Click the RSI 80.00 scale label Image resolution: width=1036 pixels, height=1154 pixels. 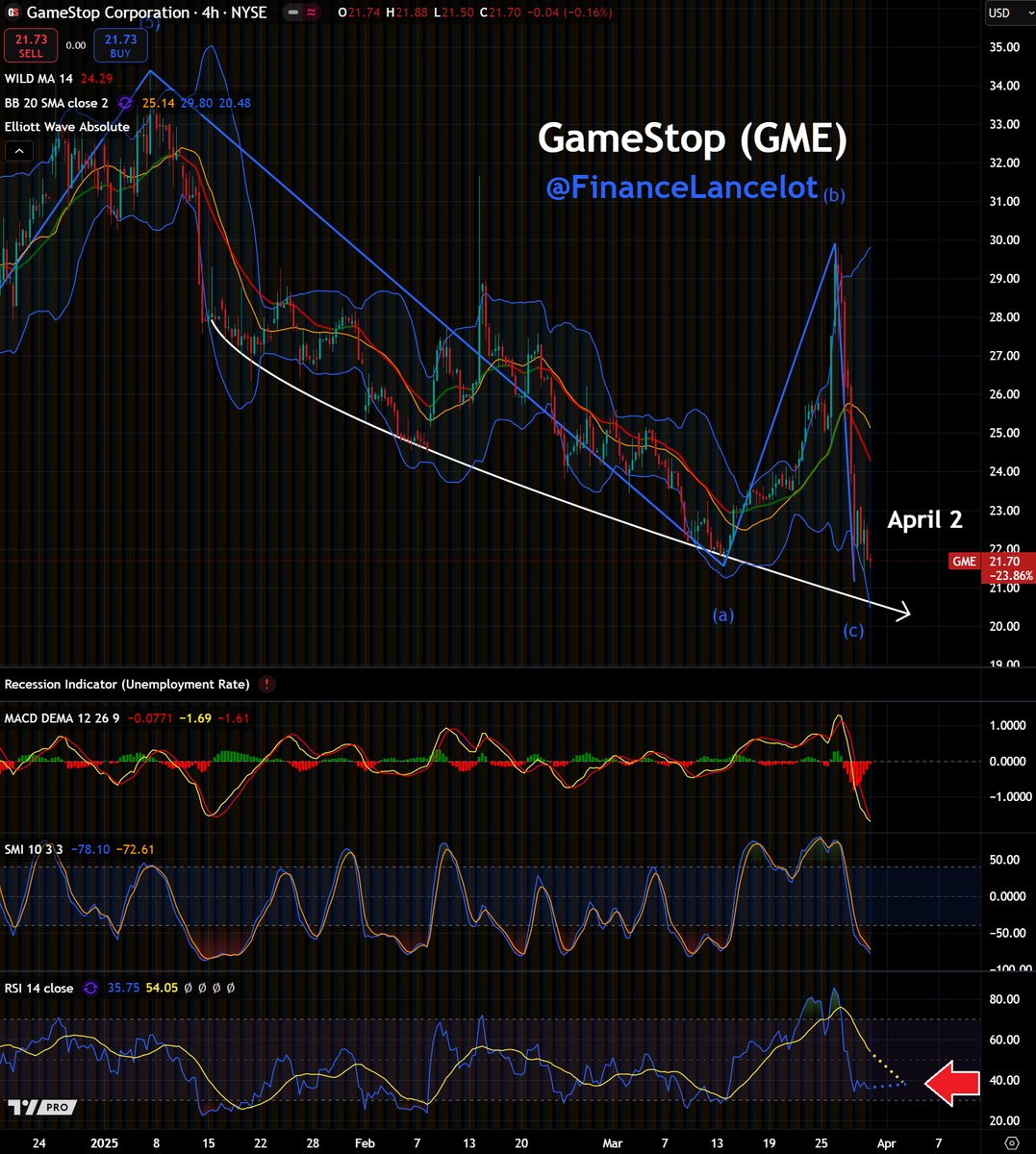point(1004,999)
